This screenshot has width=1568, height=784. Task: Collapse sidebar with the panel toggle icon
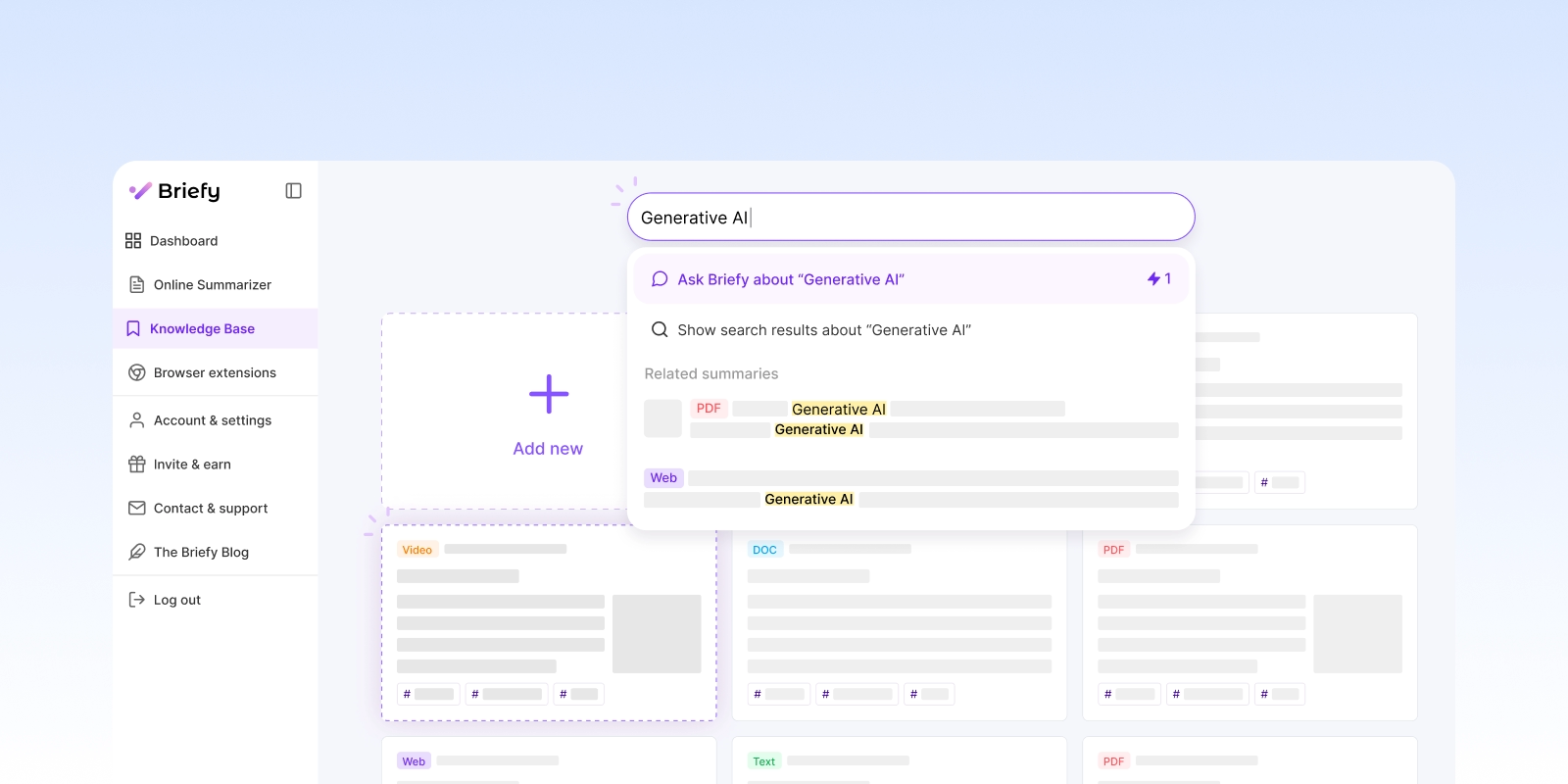[x=293, y=191]
